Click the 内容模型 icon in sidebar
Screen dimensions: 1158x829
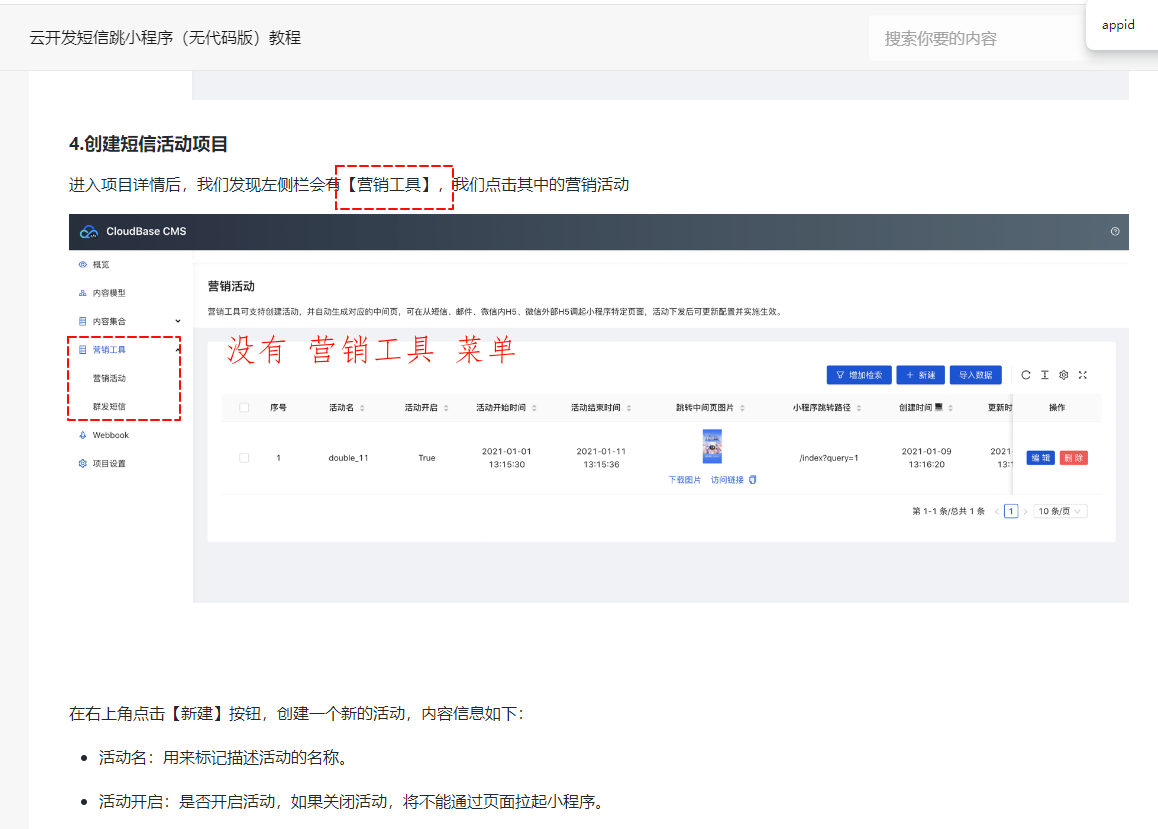[83, 293]
